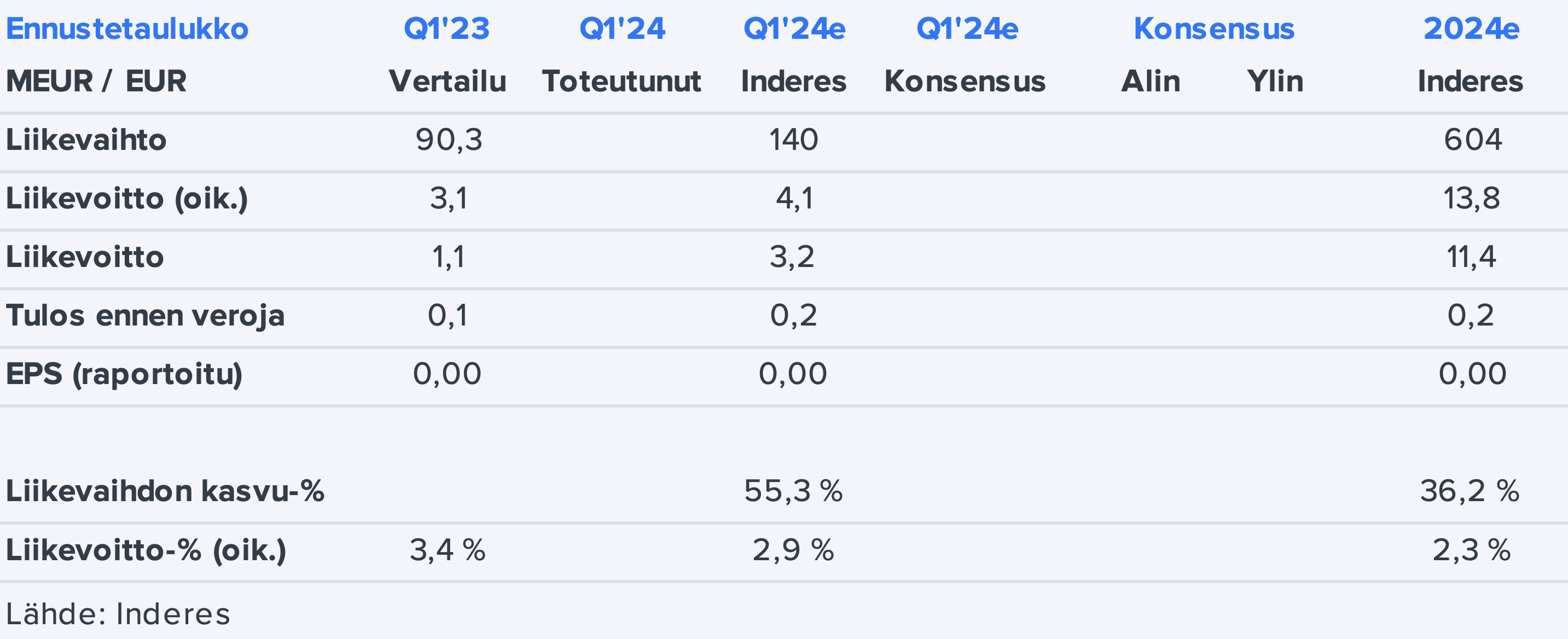Viewport: 1568px width, 639px height.
Task: Select the Liikevaihto row label
Action: pyautogui.click(x=86, y=140)
